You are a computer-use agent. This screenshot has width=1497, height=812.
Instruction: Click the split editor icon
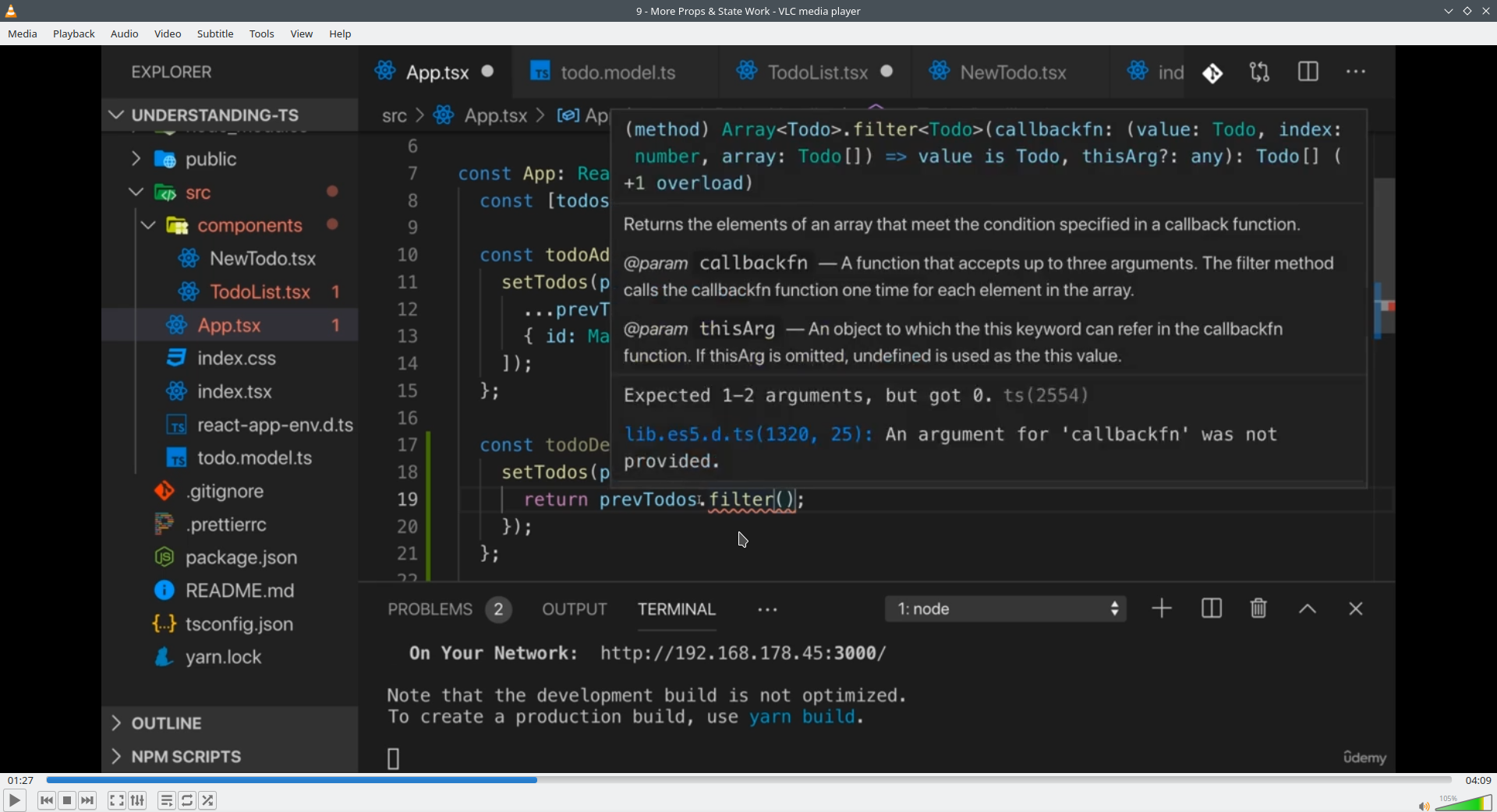click(x=1308, y=72)
